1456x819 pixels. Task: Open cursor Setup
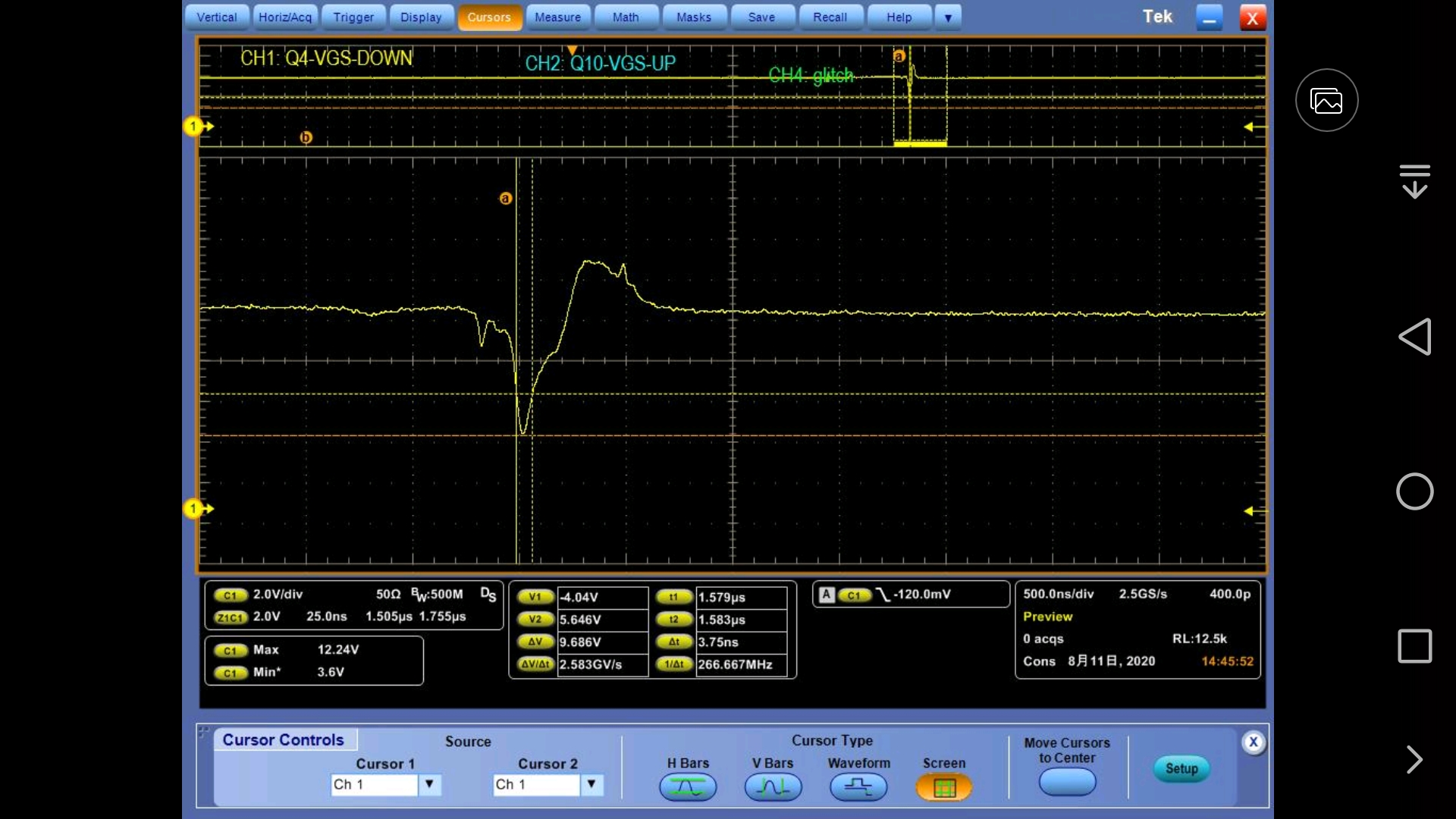(x=1181, y=768)
